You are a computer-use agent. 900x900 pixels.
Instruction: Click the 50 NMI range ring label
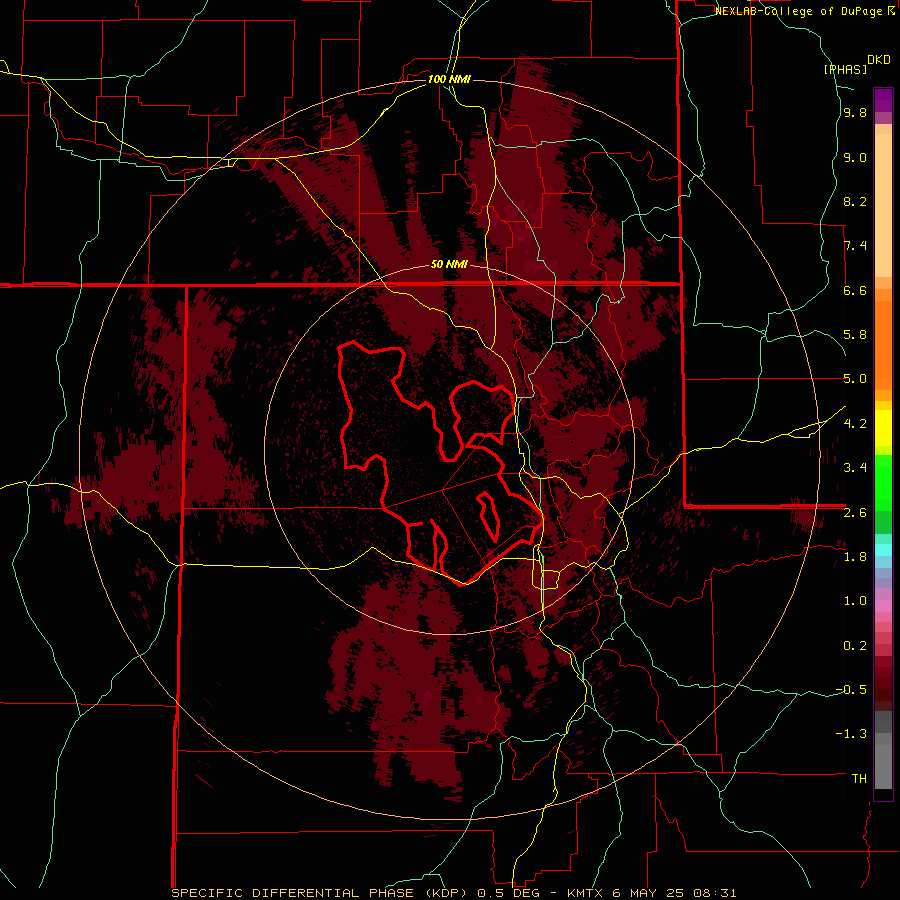449,265
